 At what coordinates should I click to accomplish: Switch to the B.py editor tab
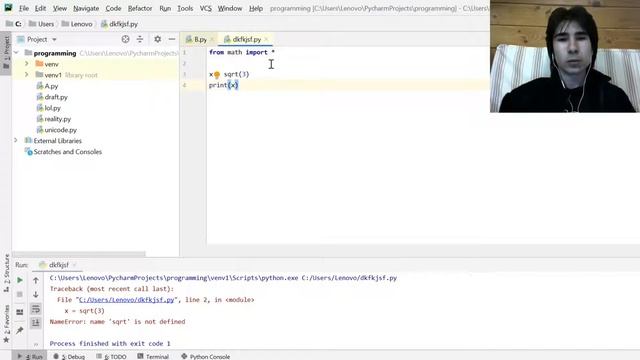196,40
